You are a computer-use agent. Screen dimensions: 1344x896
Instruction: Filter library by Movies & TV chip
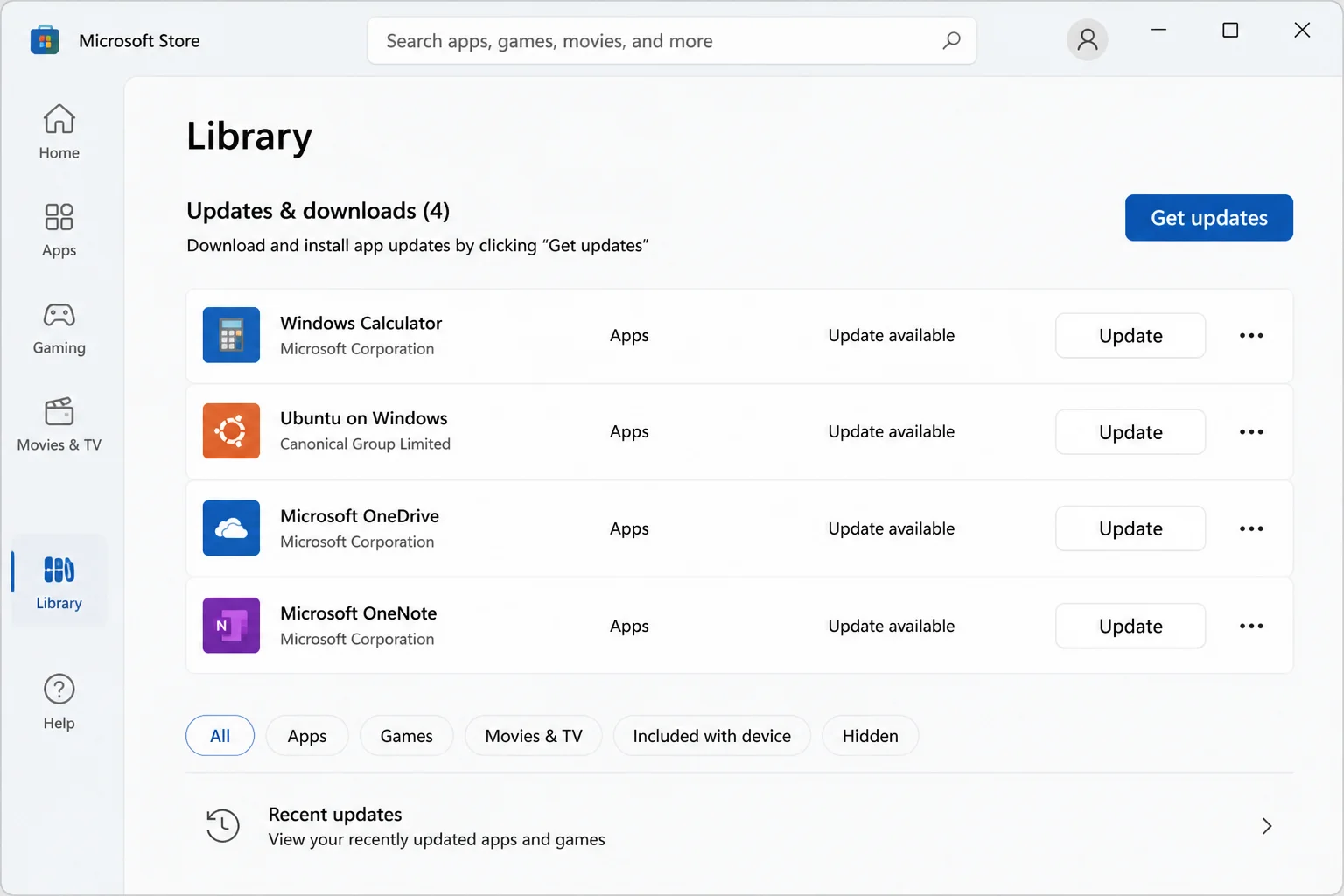tap(534, 736)
